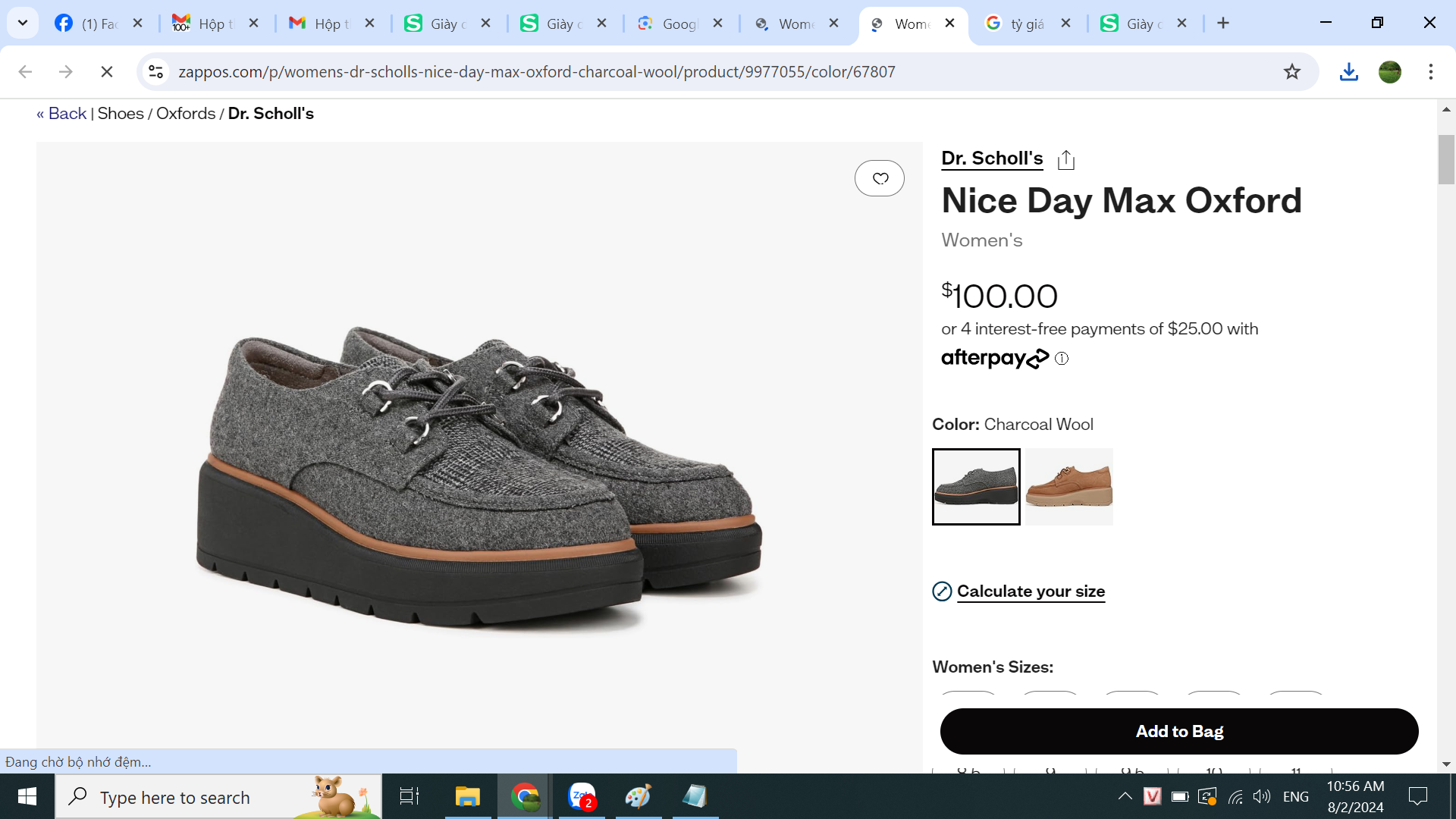Open the Afterpay info icon

(1062, 359)
